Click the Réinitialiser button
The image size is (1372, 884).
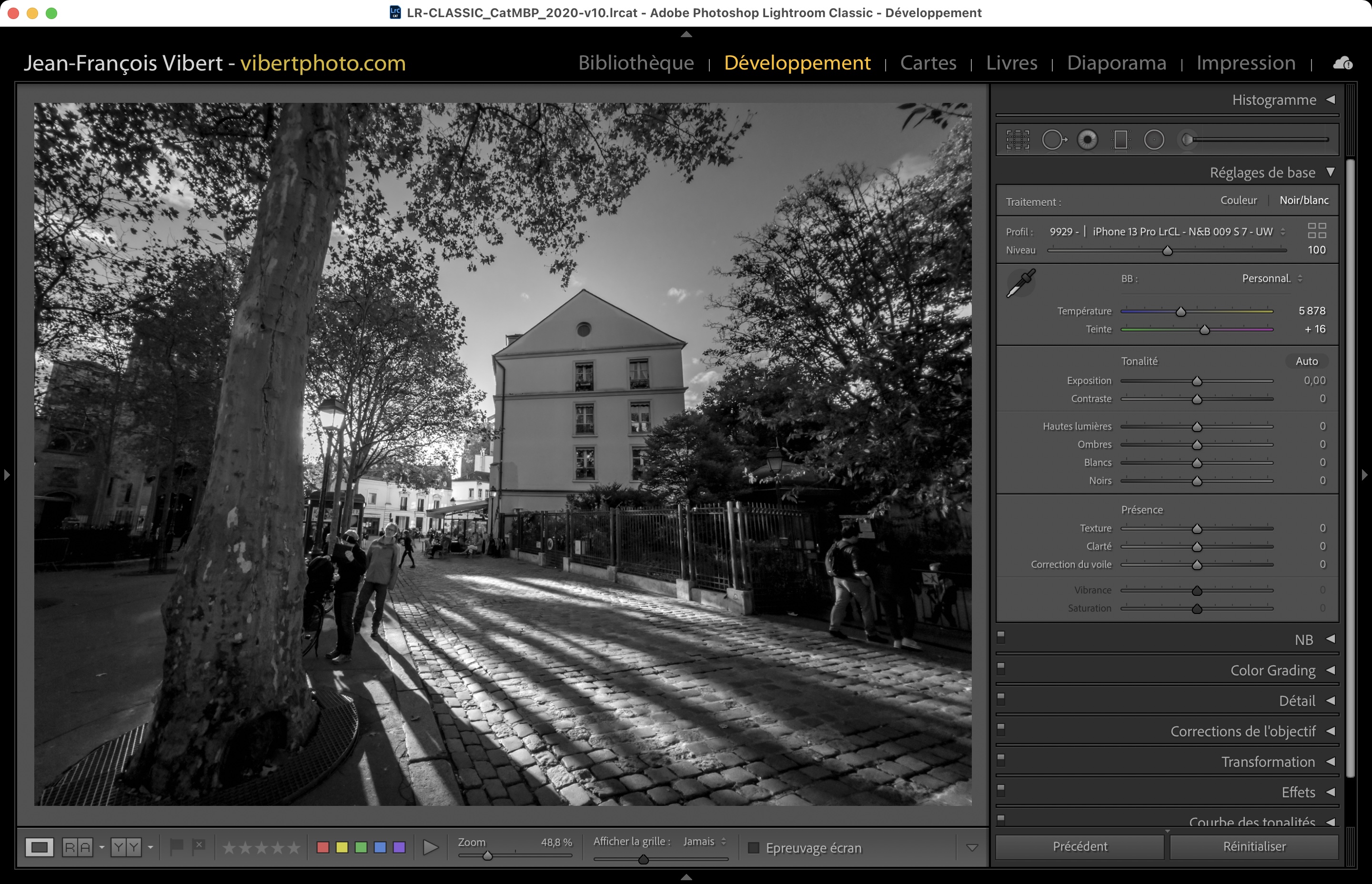tap(1254, 847)
